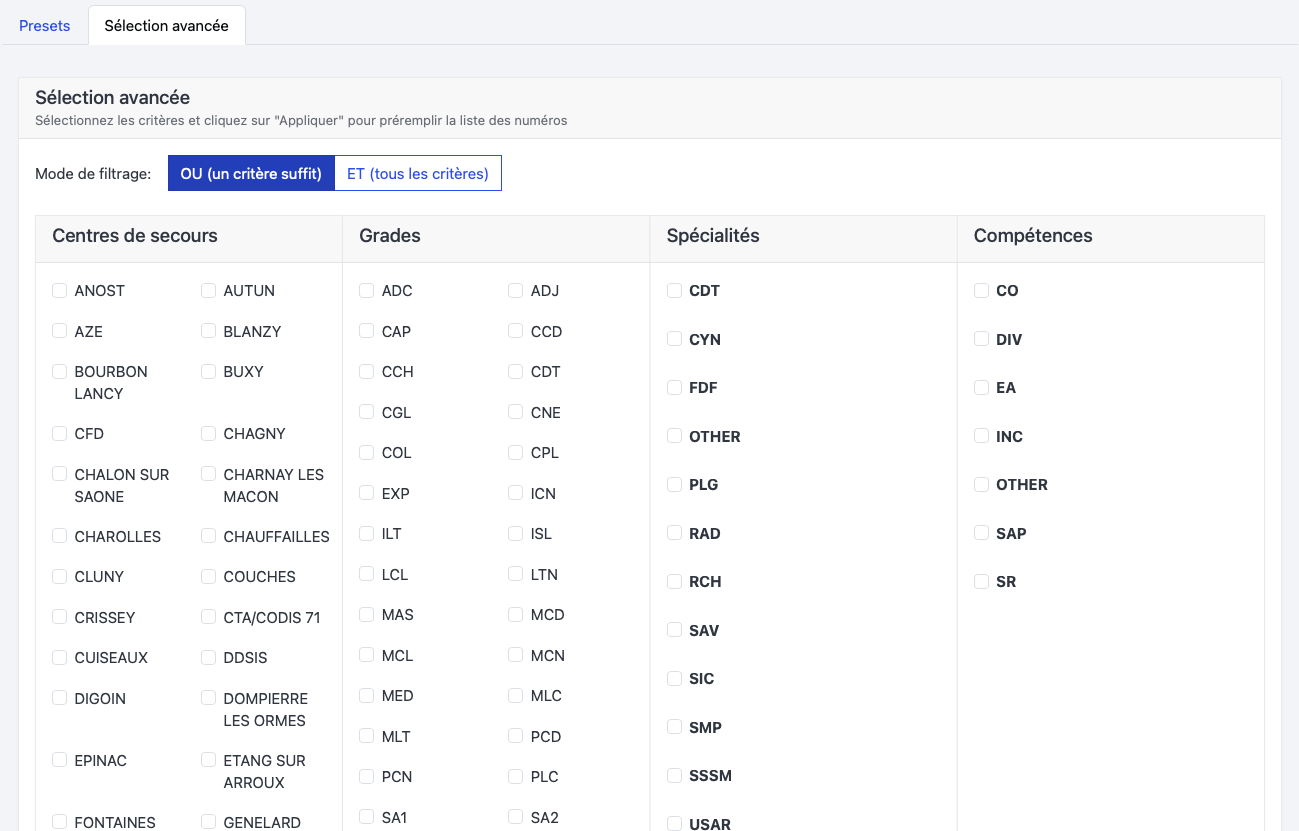1299x831 pixels.
Task: Check the SR competence checkbox
Action: (982, 582)
